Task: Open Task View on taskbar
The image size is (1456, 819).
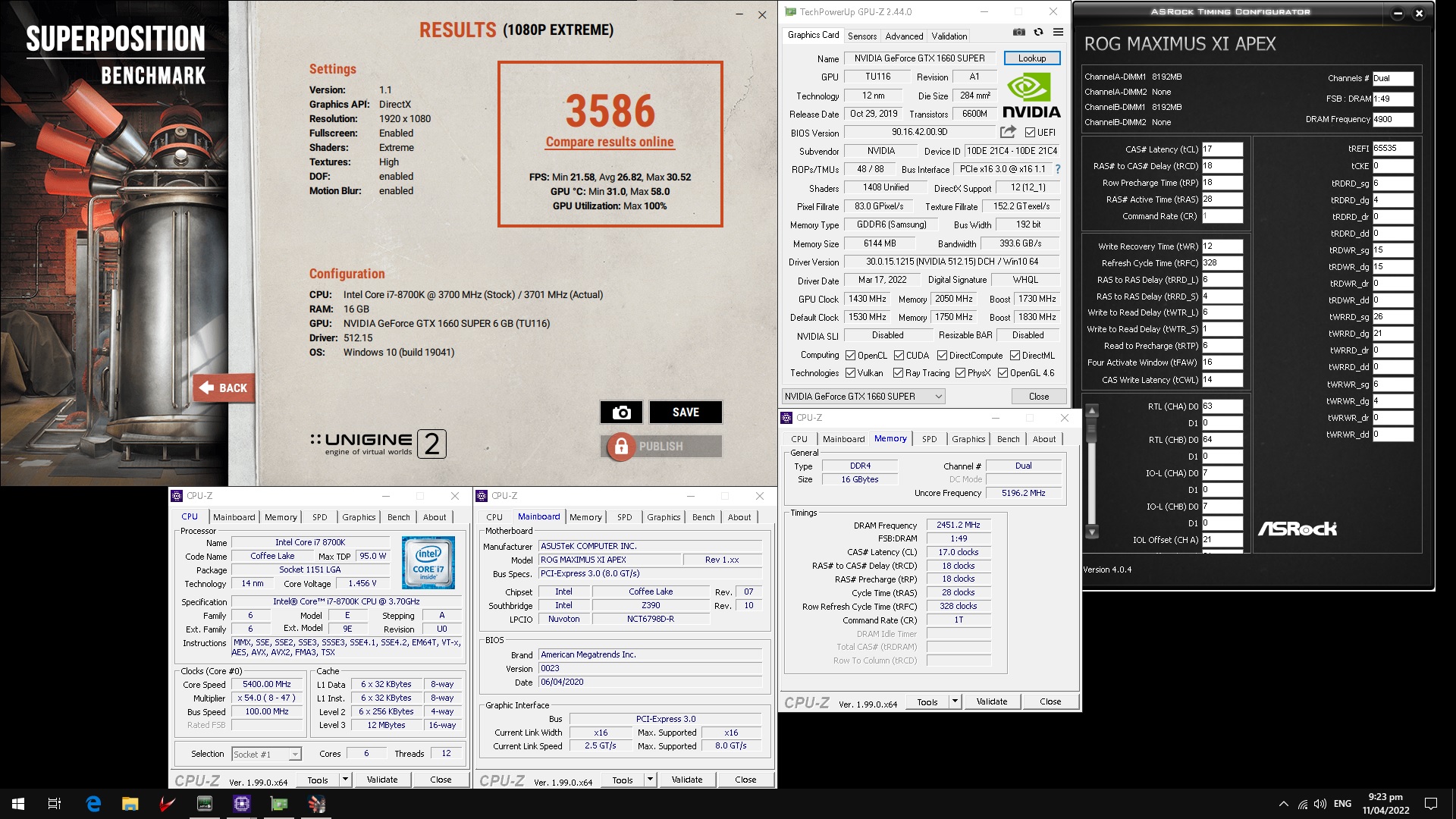Action: click(x=55, y=804)
